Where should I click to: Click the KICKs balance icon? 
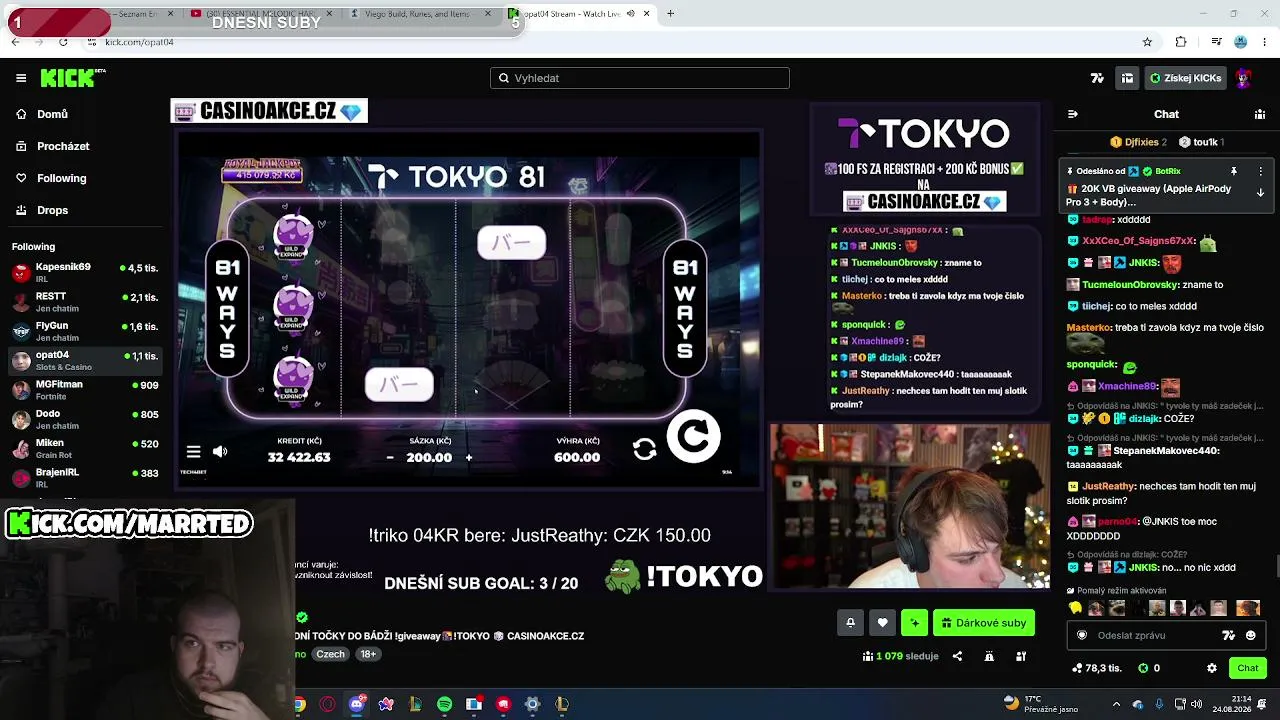pyautogui.click(x=1144, y=668)
